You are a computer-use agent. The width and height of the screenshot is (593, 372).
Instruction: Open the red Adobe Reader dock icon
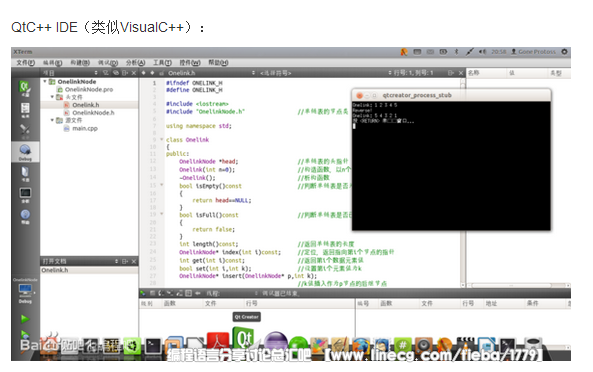218,342
